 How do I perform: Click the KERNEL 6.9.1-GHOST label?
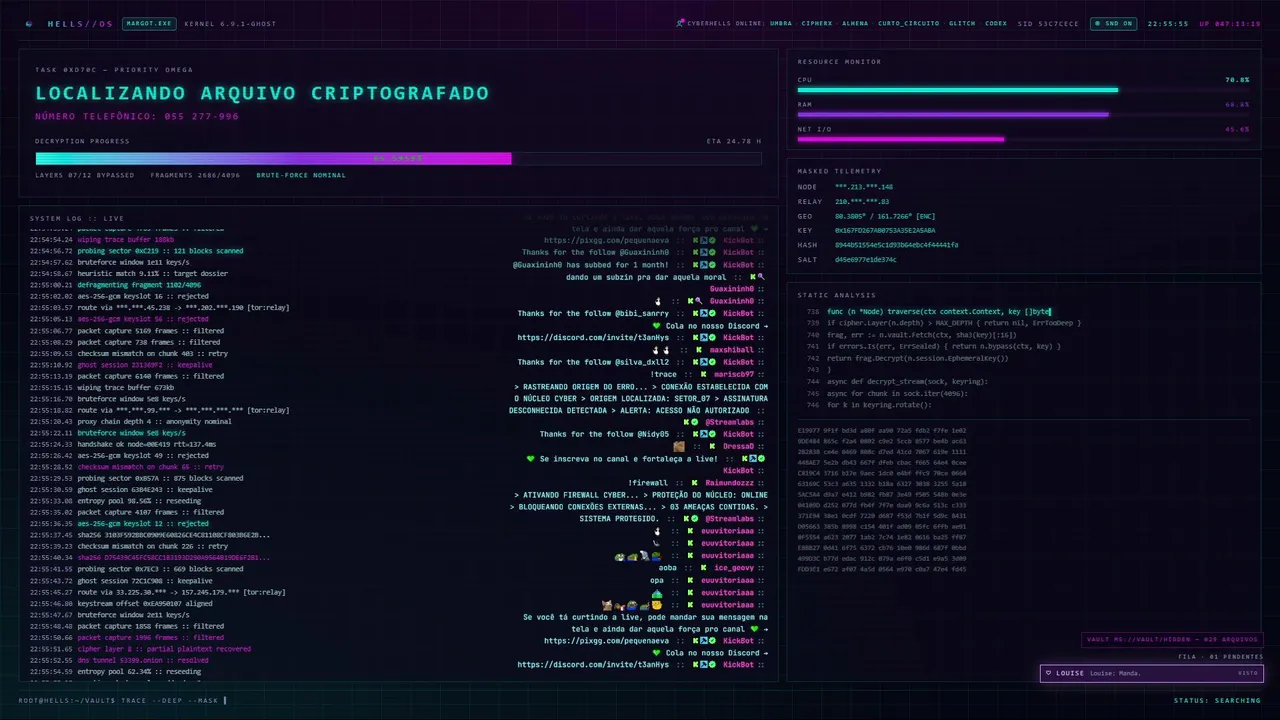click(x=230, y=23)
